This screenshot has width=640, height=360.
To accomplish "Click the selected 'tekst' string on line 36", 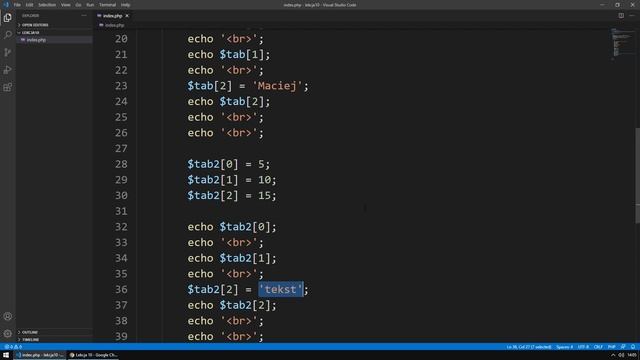I will click(x=280, y=289).
